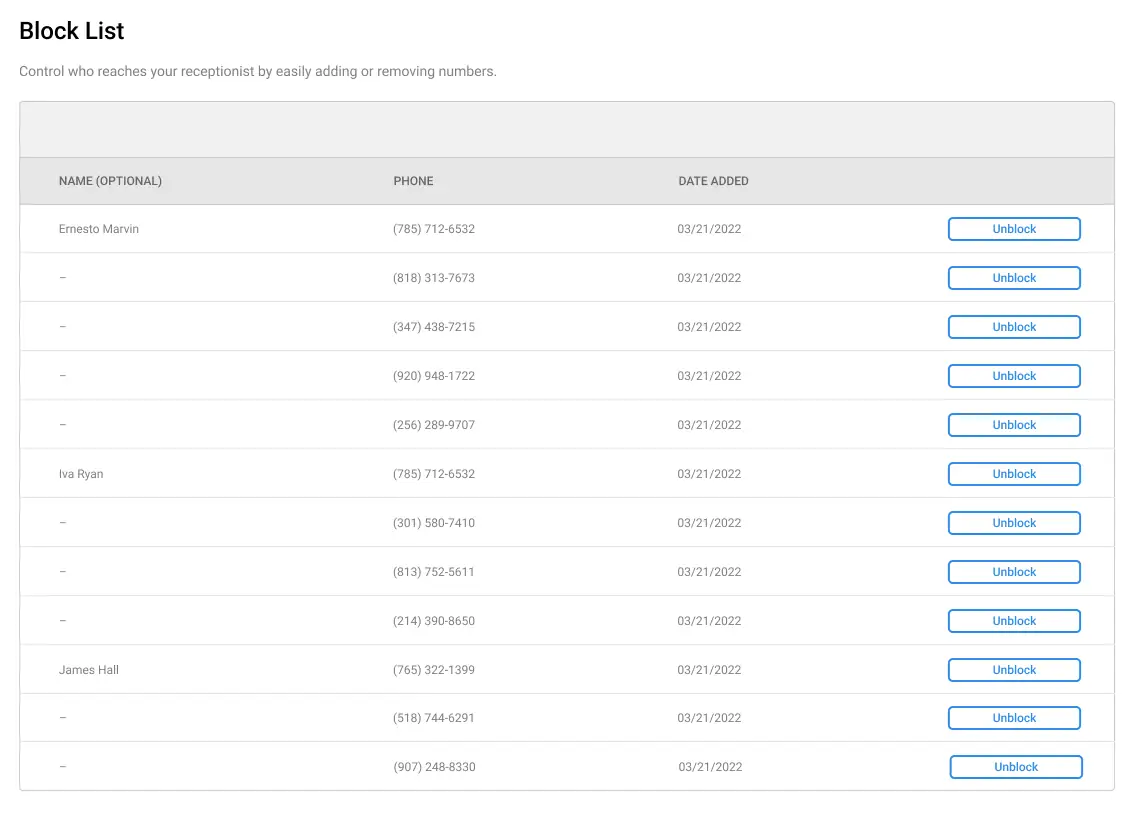Select the name James Hall
Image resolution: width=1134 pixels, height=820 pixels.
89,670
